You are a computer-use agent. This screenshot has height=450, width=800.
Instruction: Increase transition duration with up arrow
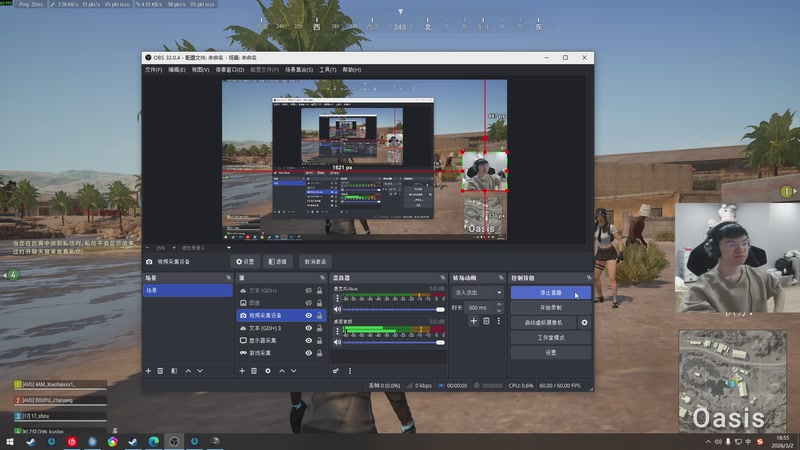coord(499,305)
